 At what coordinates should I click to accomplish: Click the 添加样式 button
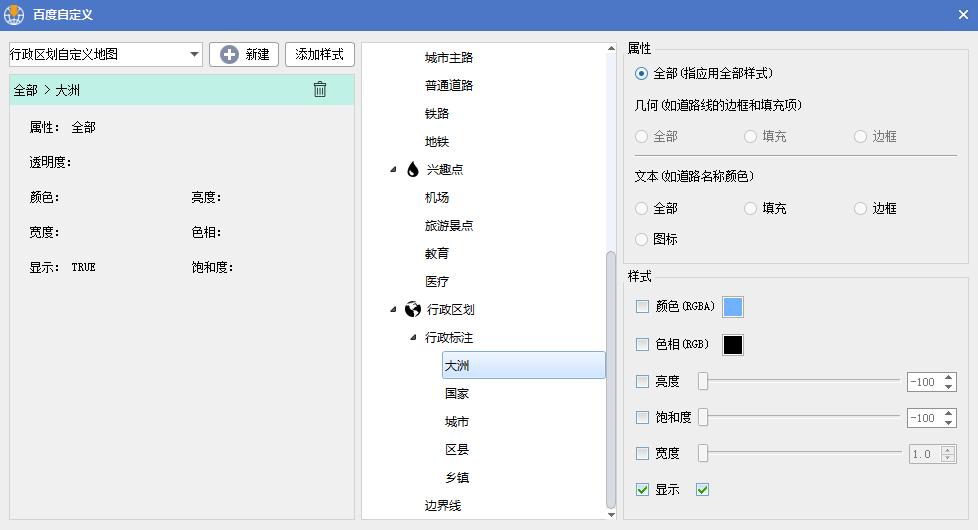pyautogui.click(x=319, y=54)
